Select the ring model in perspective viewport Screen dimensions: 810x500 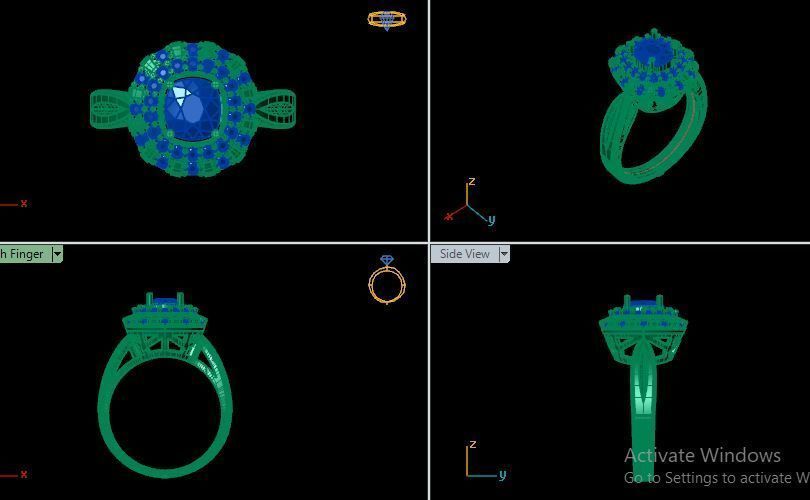[652, 106]
